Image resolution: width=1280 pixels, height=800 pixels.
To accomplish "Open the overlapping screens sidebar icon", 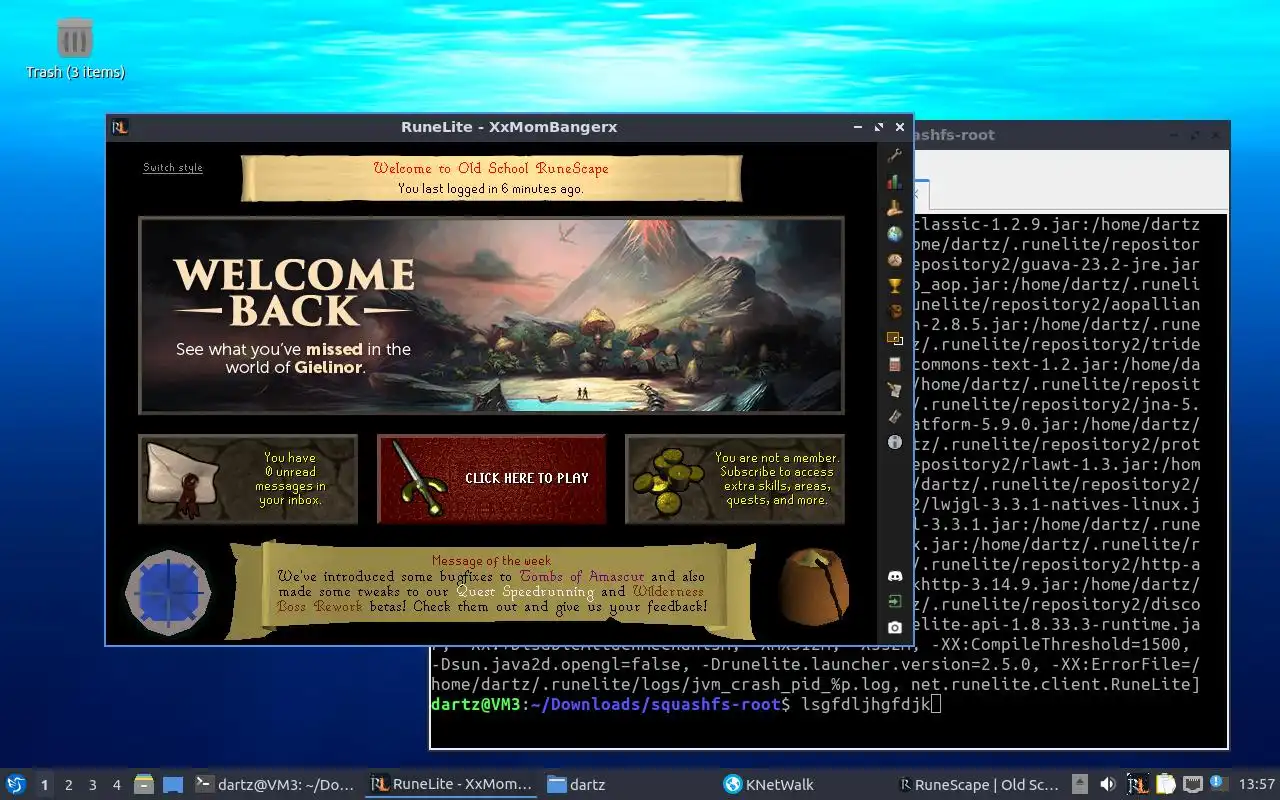I will (894, 338).
